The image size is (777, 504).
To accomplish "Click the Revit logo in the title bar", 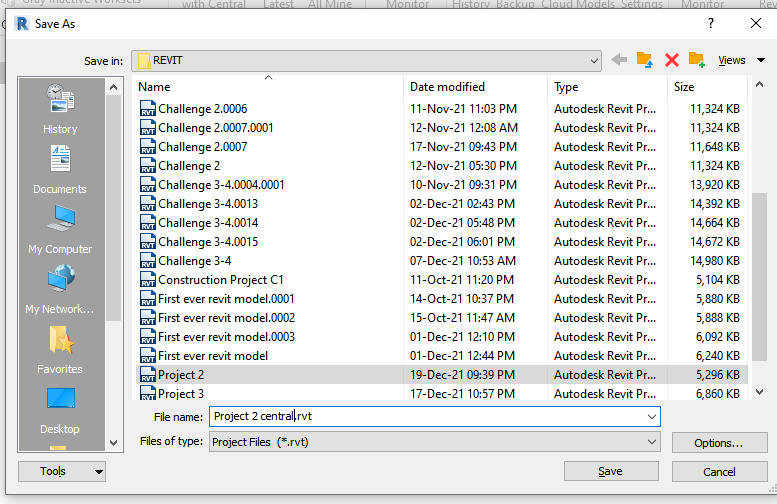I will click(22, 23).
